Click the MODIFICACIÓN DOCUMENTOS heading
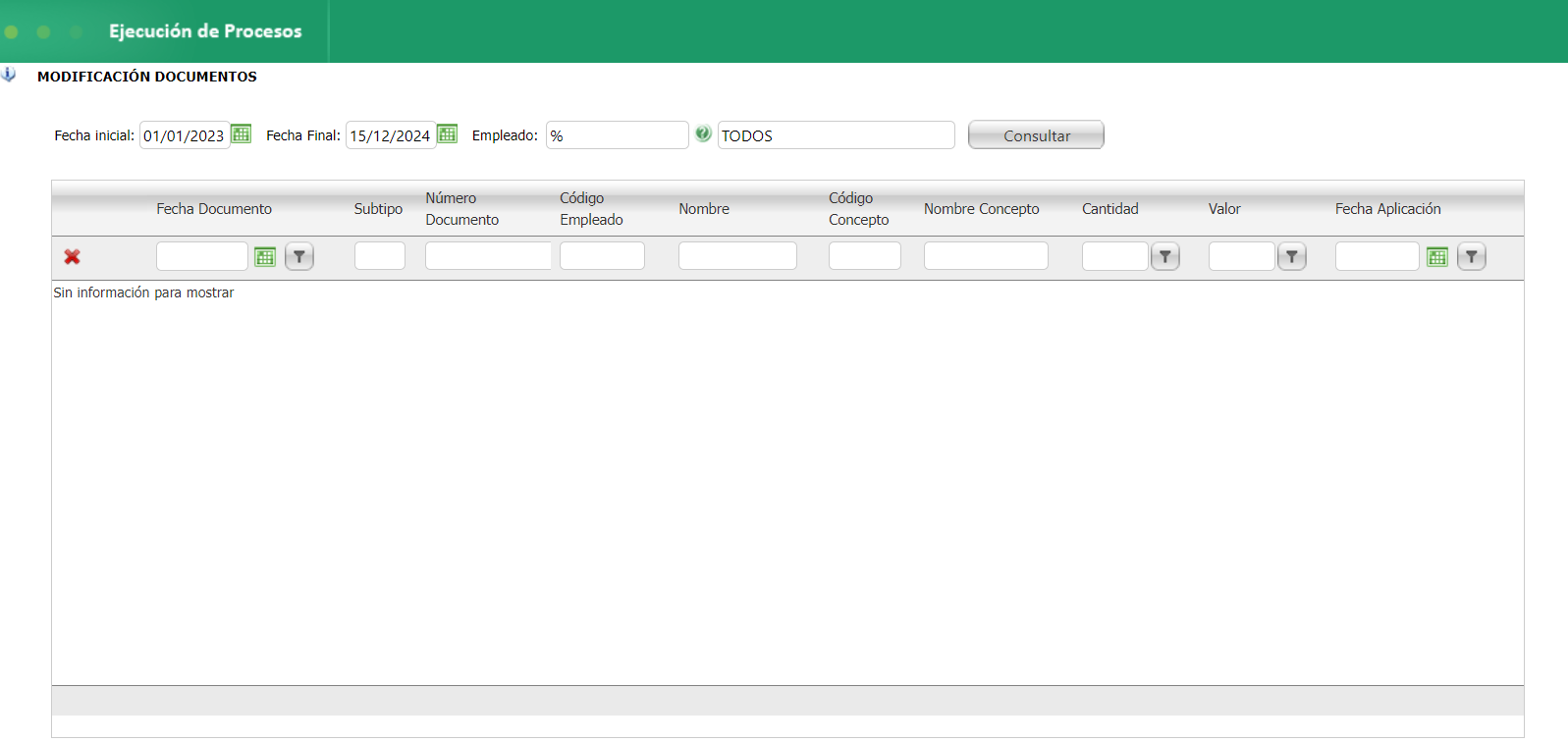This screenshot has height=743, width=1568. (147, 77)
